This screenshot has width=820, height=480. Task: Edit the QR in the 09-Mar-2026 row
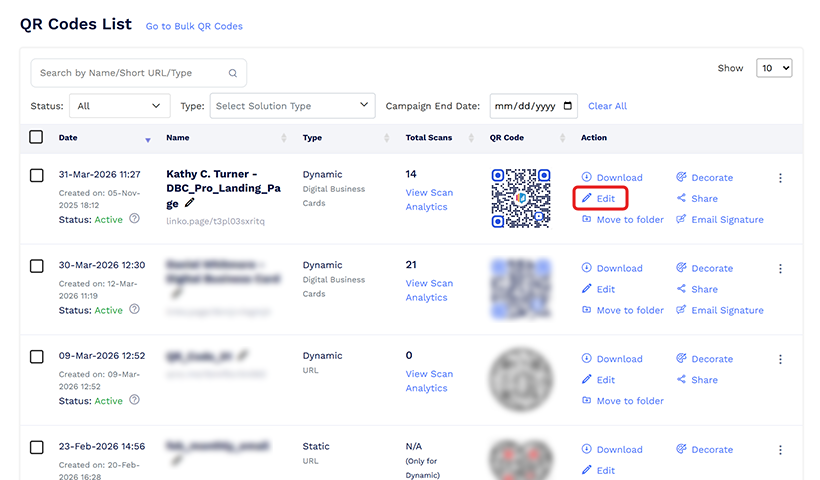point(599,380)
